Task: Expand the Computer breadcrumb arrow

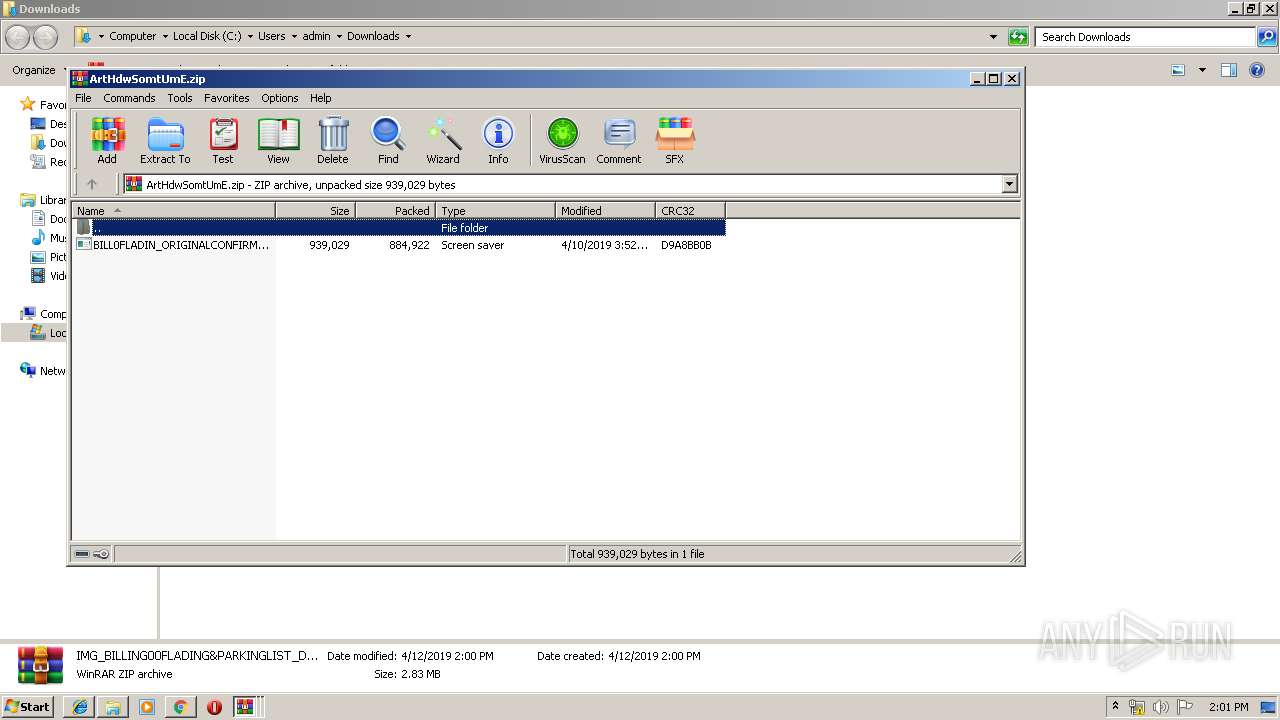Action: [165, 37]
